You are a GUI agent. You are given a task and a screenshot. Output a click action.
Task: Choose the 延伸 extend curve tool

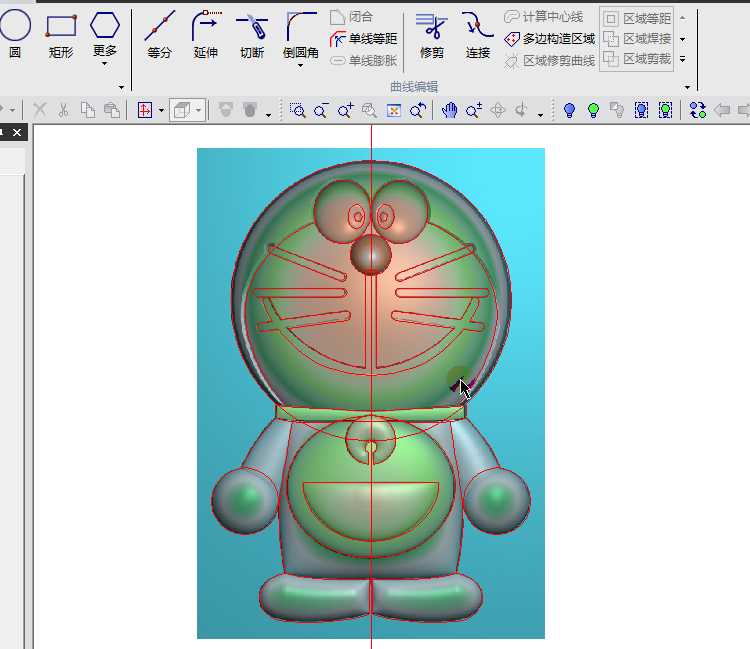pos(206,34)
